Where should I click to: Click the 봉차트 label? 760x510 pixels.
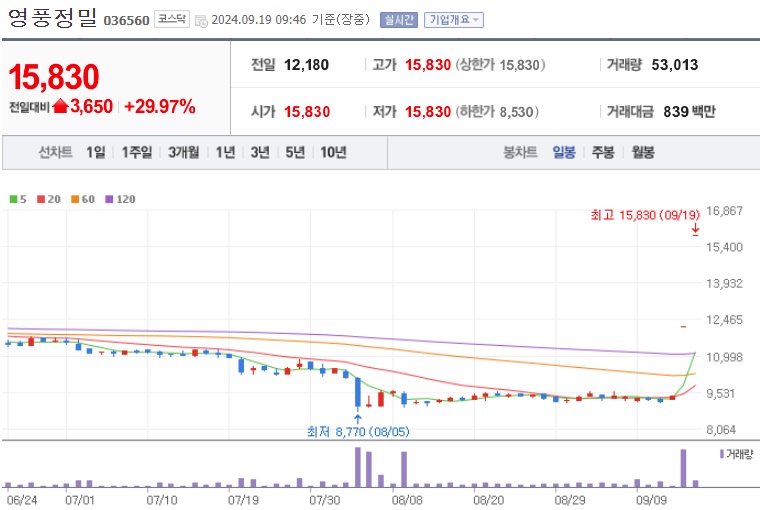(520, 152)
